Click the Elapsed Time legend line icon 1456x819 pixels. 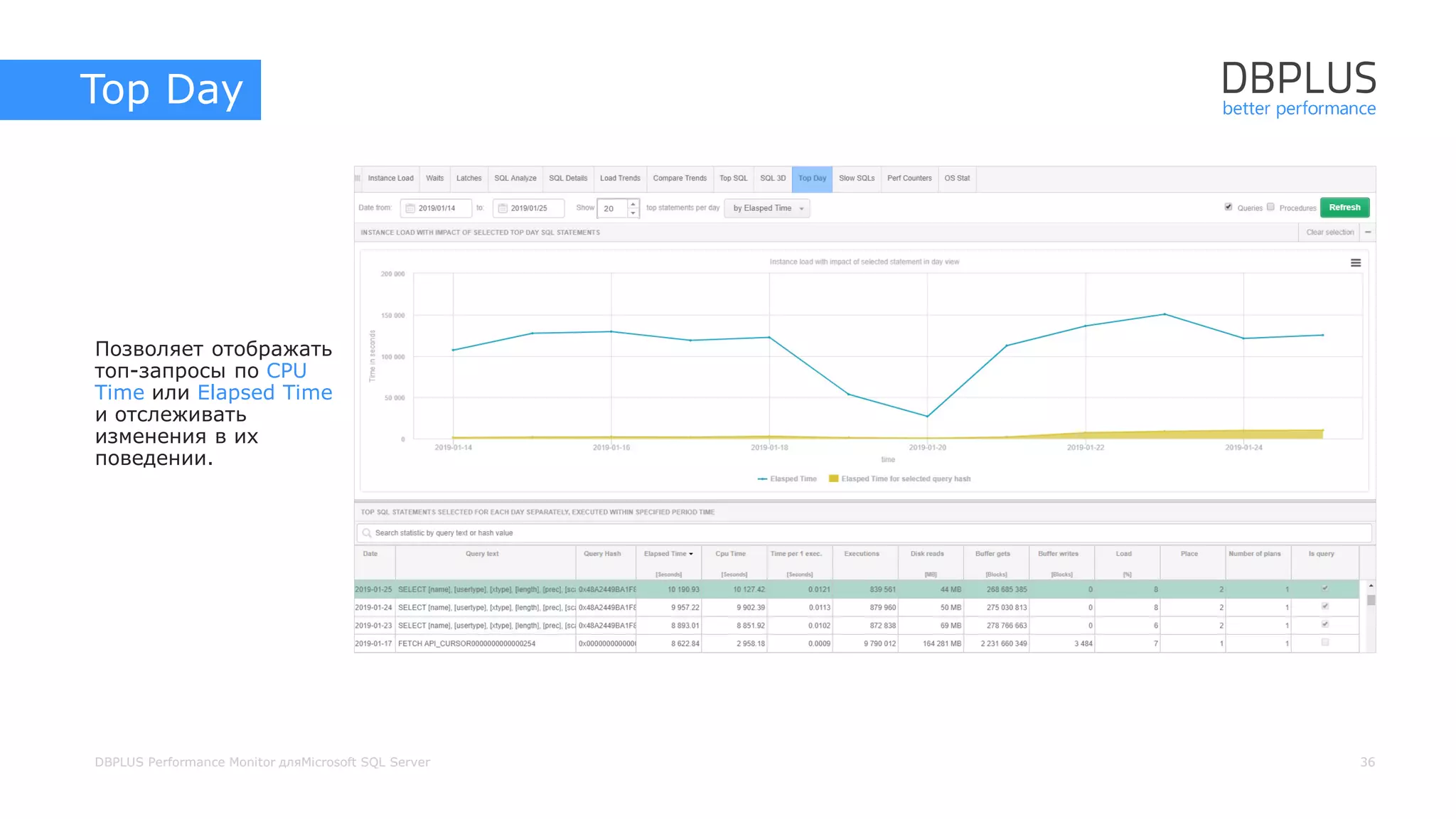tap(762, 479)
